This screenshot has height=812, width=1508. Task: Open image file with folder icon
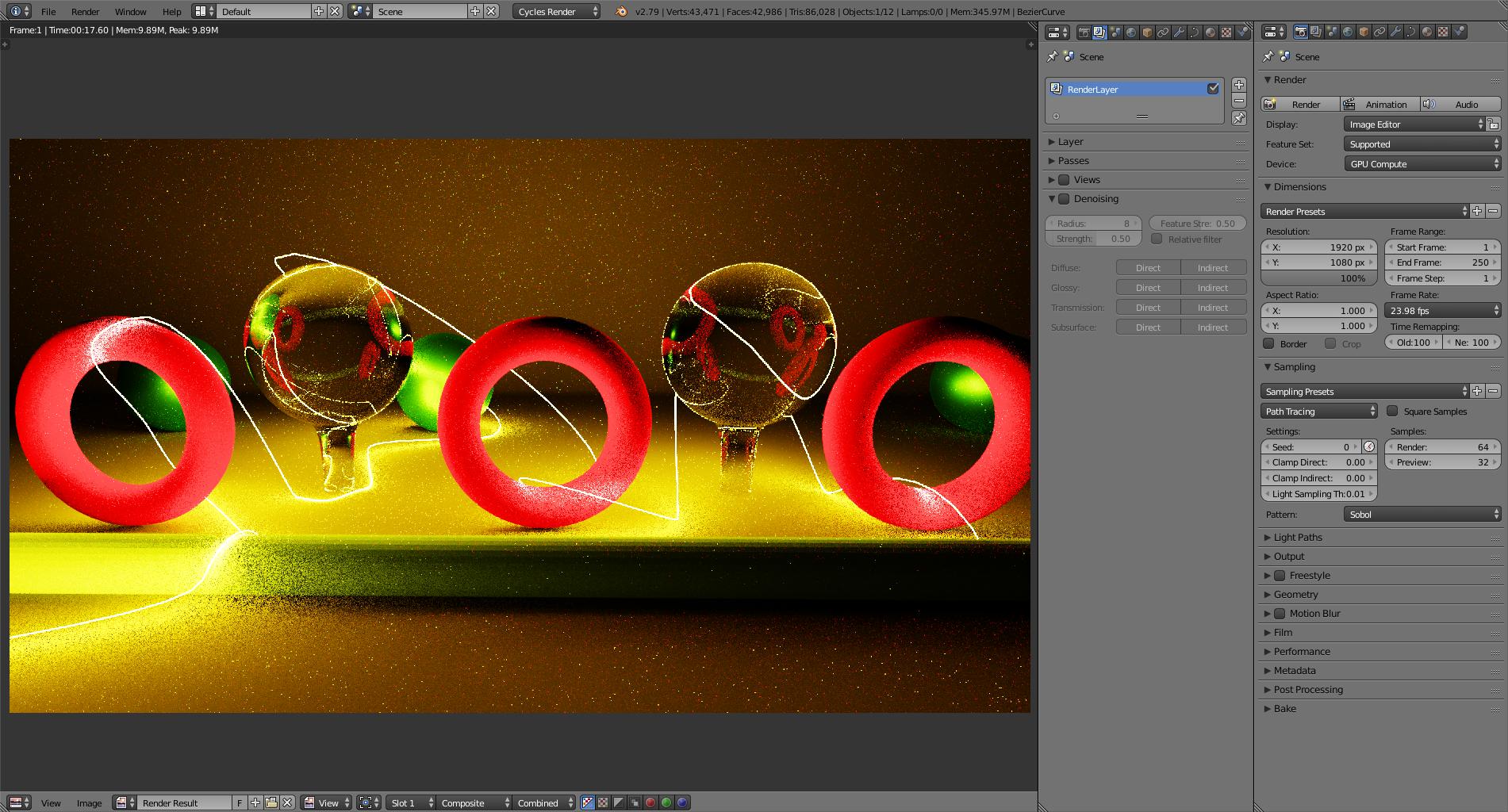tap(271, 802)
